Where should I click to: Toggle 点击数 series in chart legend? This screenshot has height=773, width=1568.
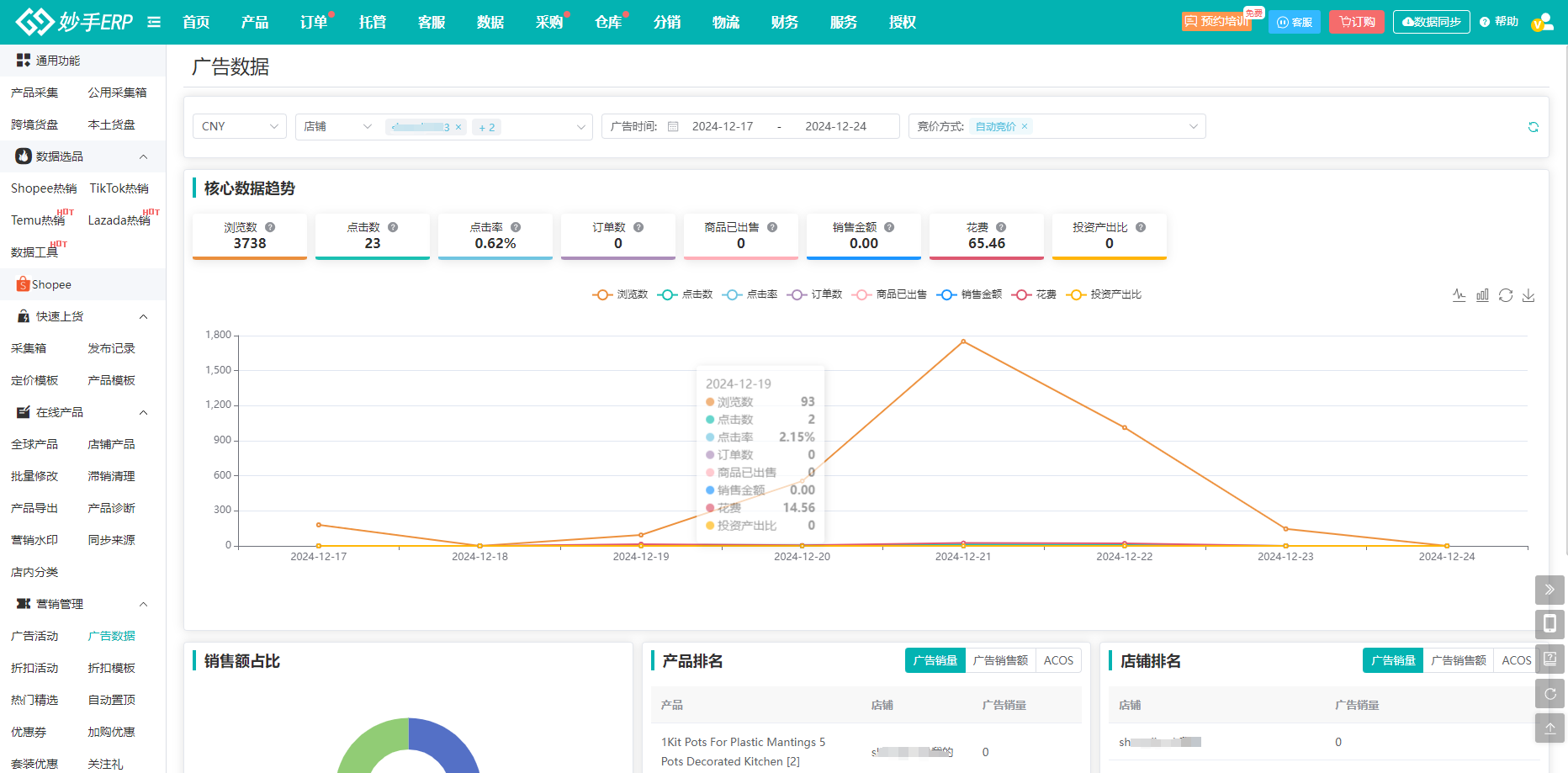[685, 294]
